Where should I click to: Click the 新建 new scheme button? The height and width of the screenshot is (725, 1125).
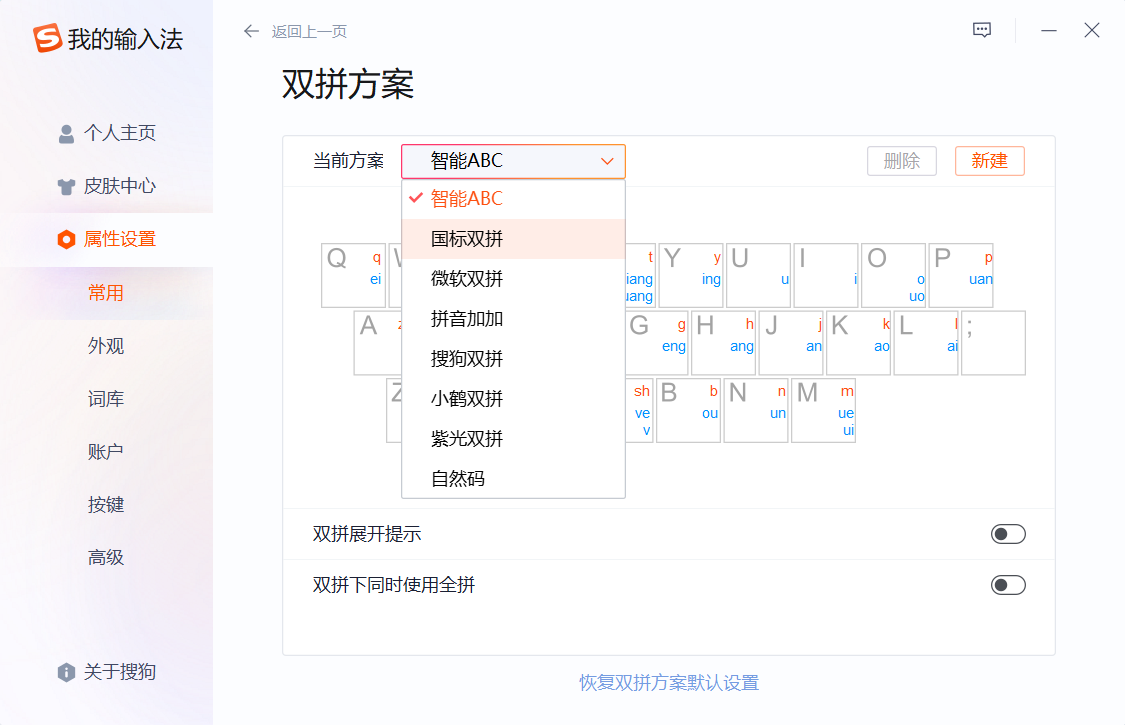point(989,160)
